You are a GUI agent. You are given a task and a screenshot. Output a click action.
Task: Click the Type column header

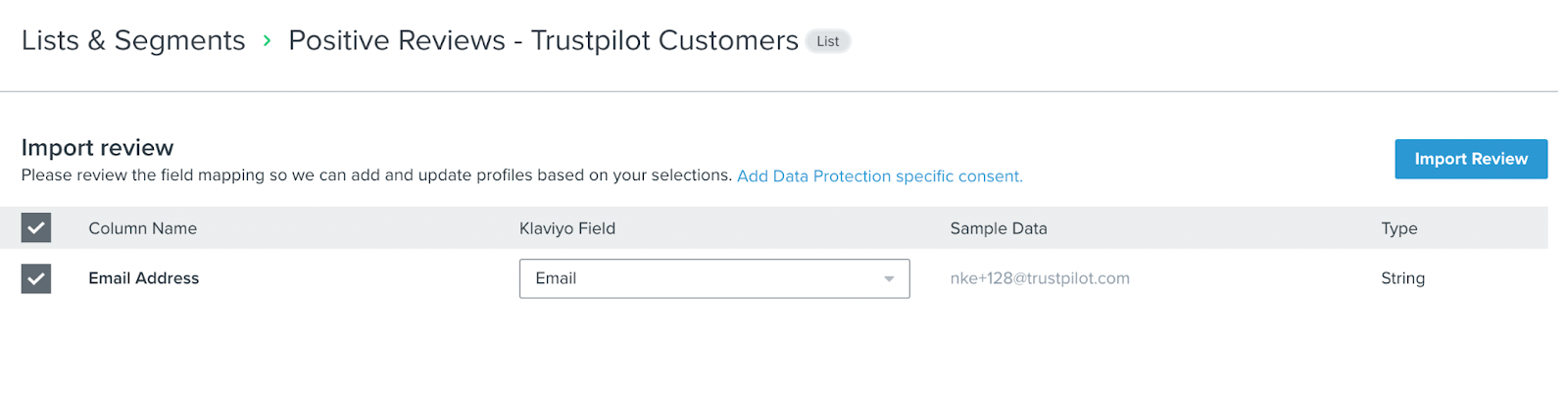1398,228
